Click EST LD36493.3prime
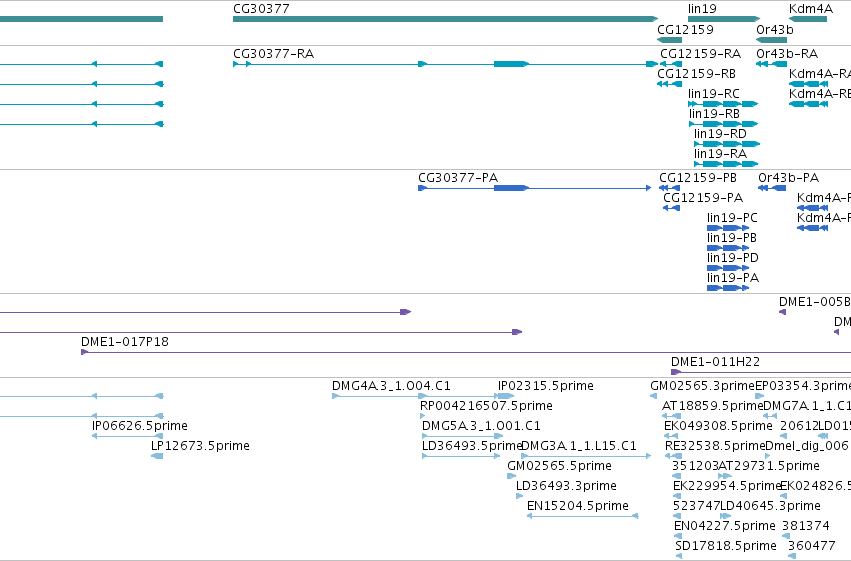This screenshot has height=561, width=851. point(519,496)
